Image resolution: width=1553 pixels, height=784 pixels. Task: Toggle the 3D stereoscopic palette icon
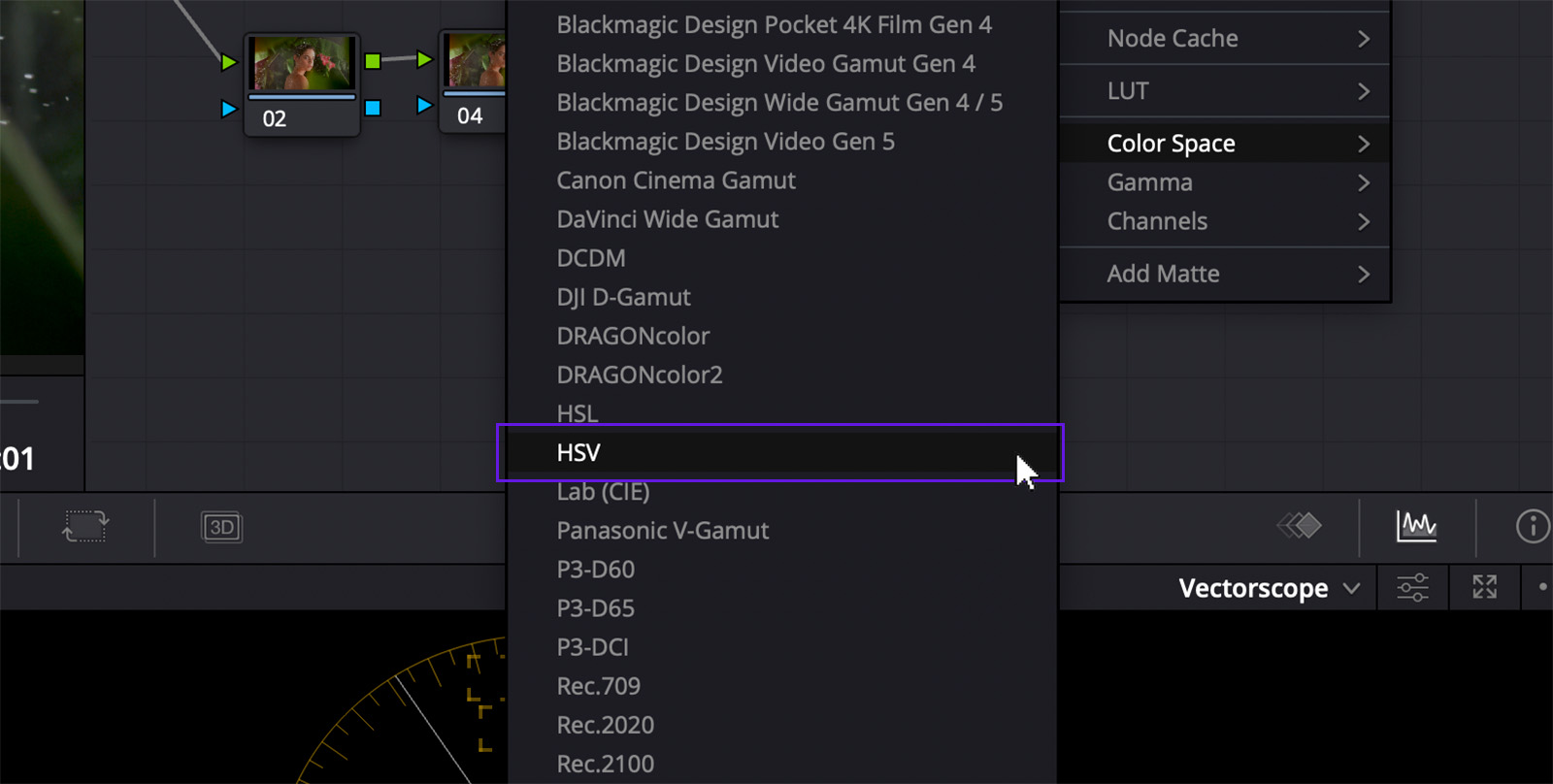pos(221,527)
